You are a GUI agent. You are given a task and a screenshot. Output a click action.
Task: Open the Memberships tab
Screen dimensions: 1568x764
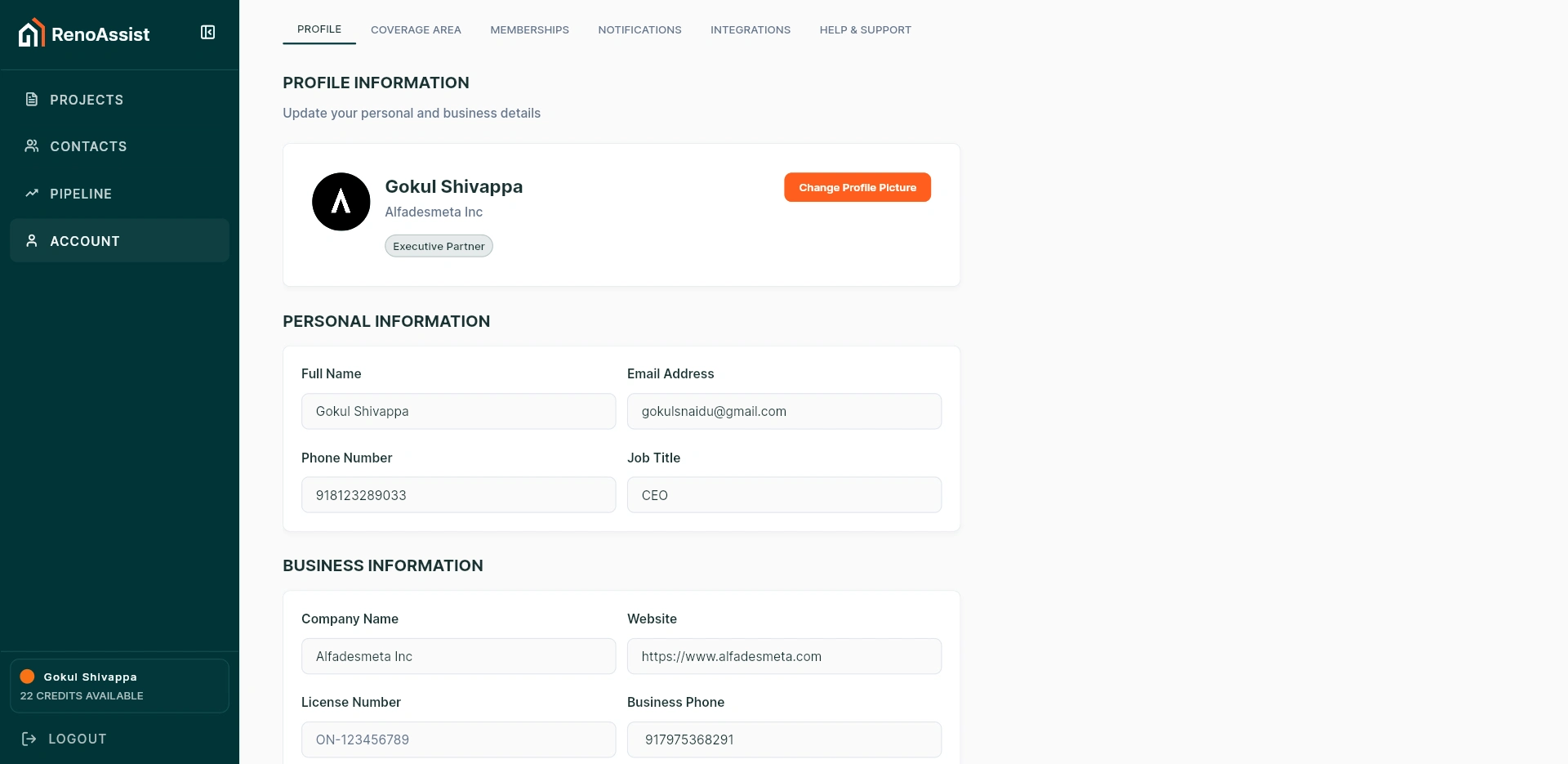[x=529, y=30]
